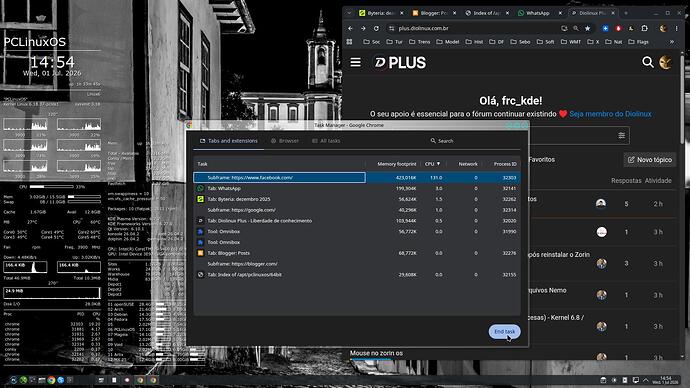This screenshot has width=690, height=388.
Task: Open the Extensions puzzle icon
Action: pos(644,28)
